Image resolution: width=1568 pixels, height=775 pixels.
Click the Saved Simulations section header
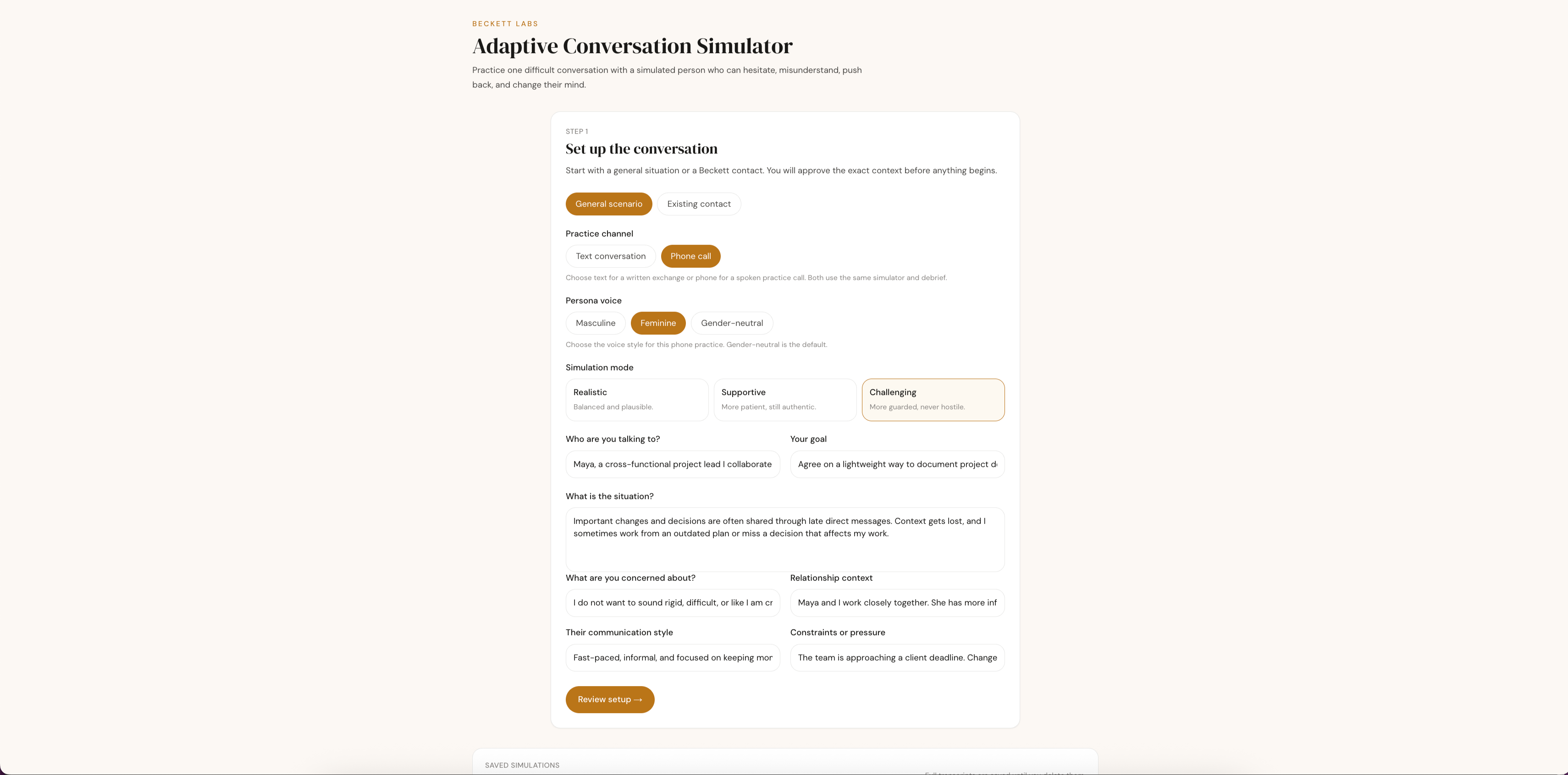(x=522, y=765)
